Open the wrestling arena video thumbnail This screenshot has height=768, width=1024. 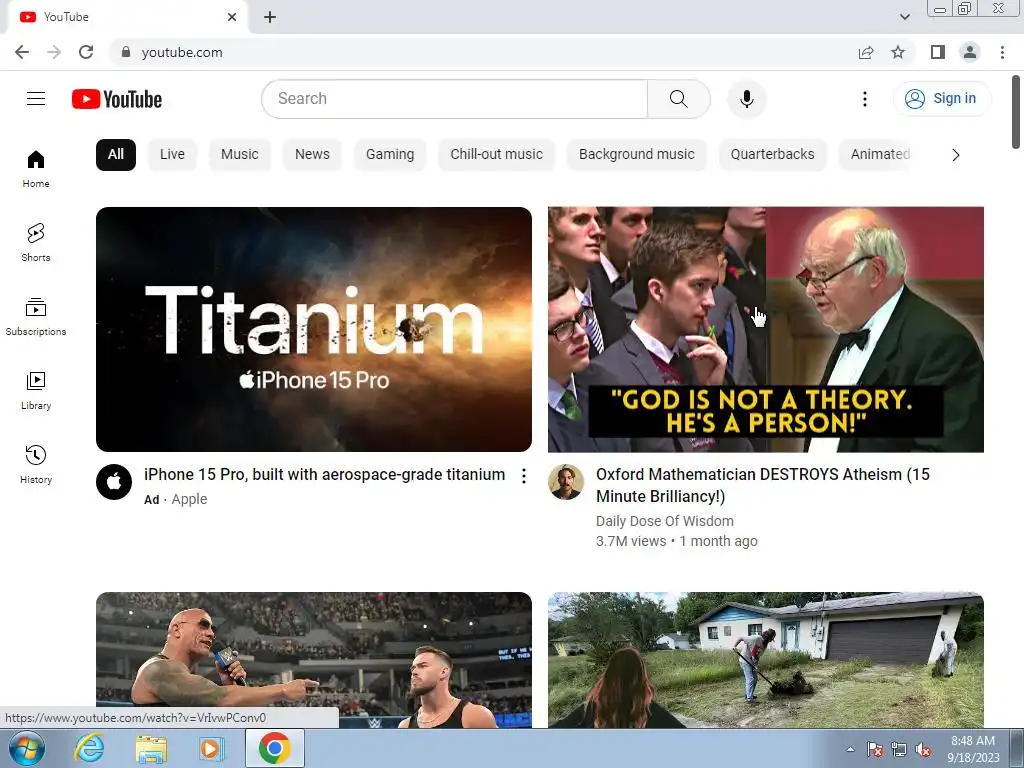(x=313, y=660)
